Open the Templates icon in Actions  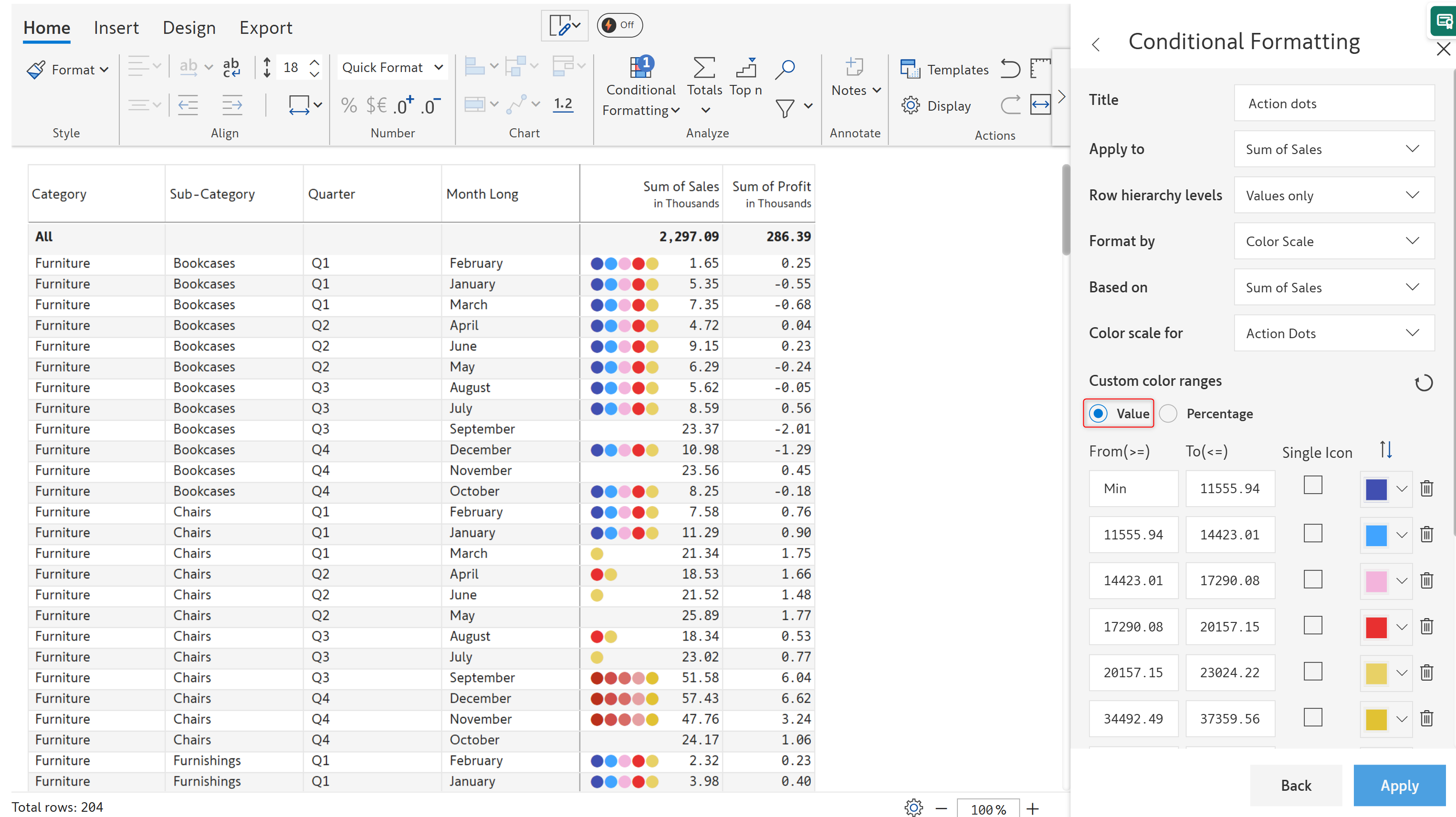[910, 70]
